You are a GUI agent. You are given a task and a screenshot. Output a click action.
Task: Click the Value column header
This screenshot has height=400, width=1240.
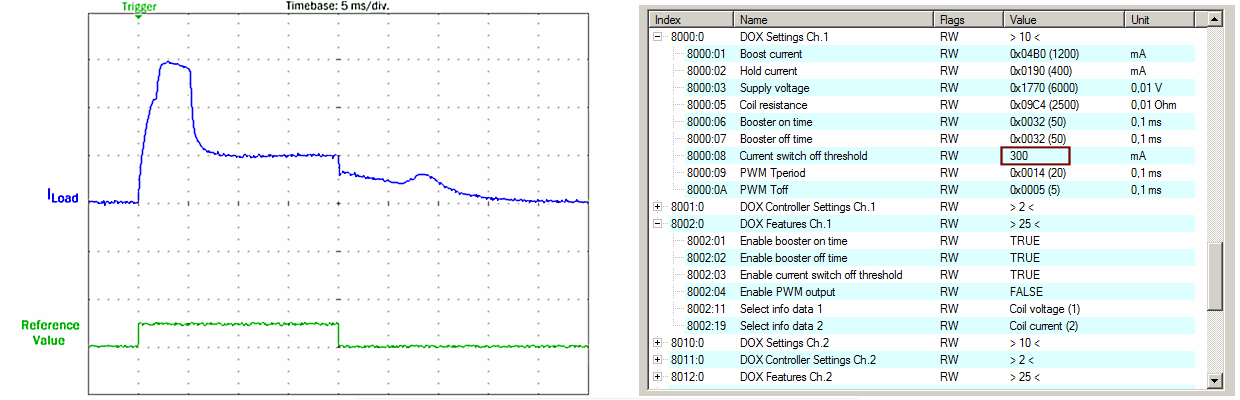pyautogui.click(x=1064, y=20)
